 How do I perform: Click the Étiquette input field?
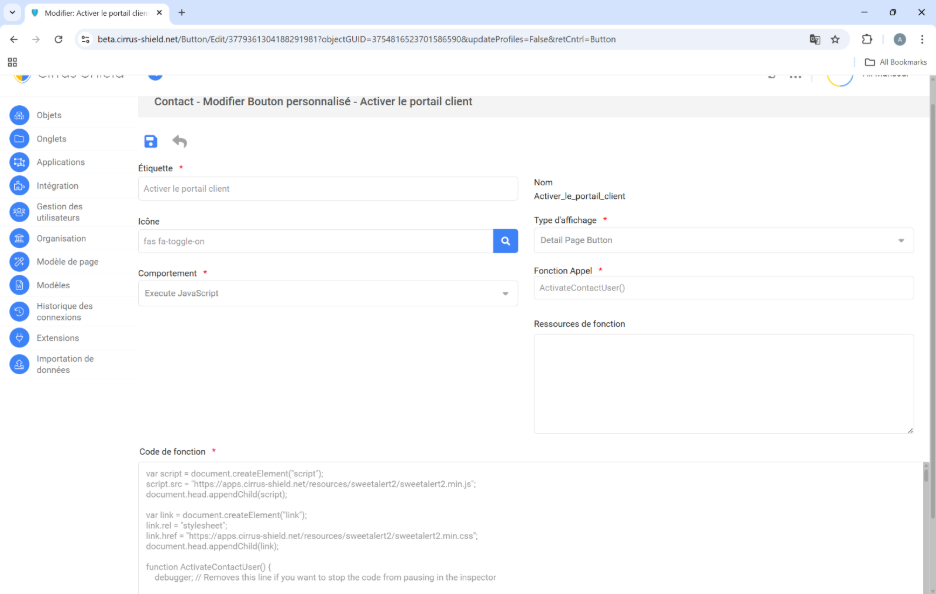[328, 189]
